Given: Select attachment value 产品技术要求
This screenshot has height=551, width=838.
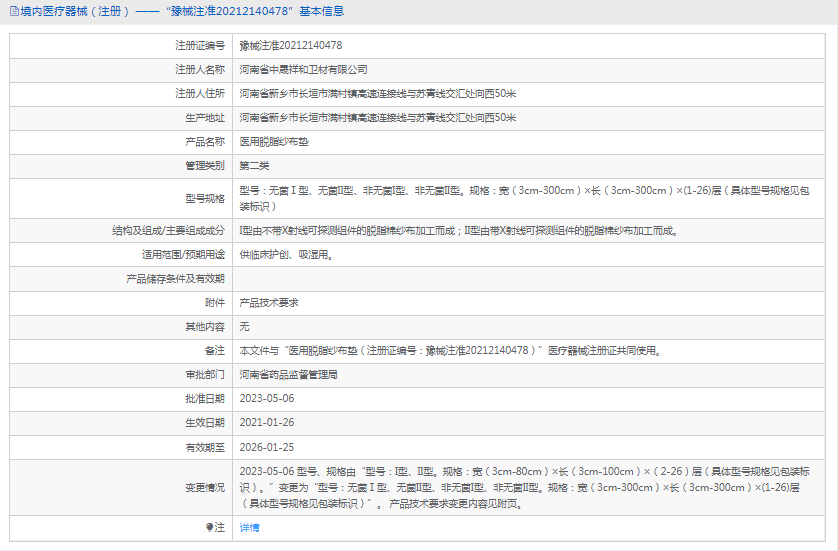Looking at the screenshot, I should 269,303.
